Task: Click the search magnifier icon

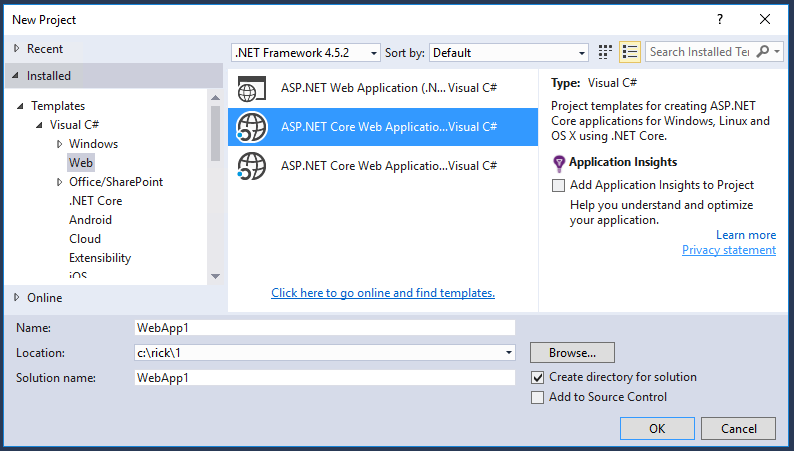Action: (x=765, y=52)
